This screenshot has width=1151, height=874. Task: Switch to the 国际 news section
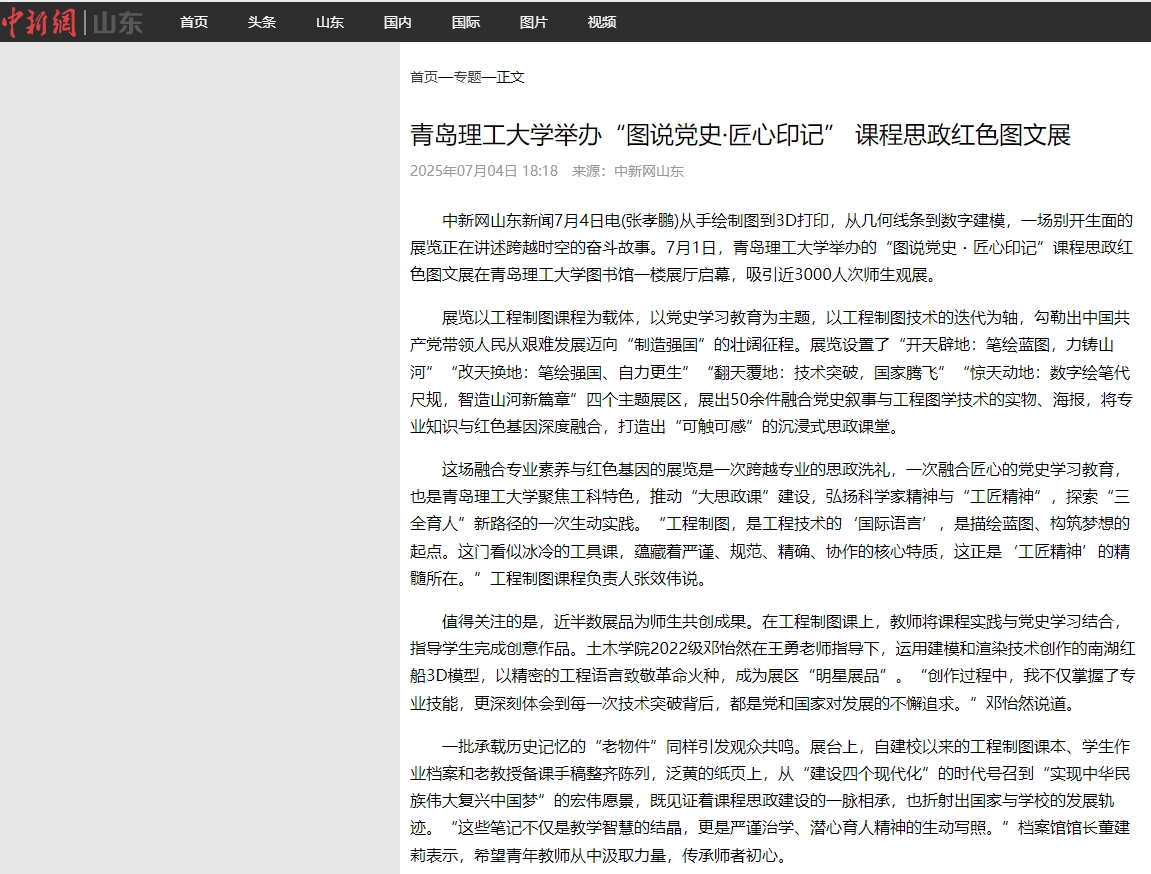pos(466,22)
